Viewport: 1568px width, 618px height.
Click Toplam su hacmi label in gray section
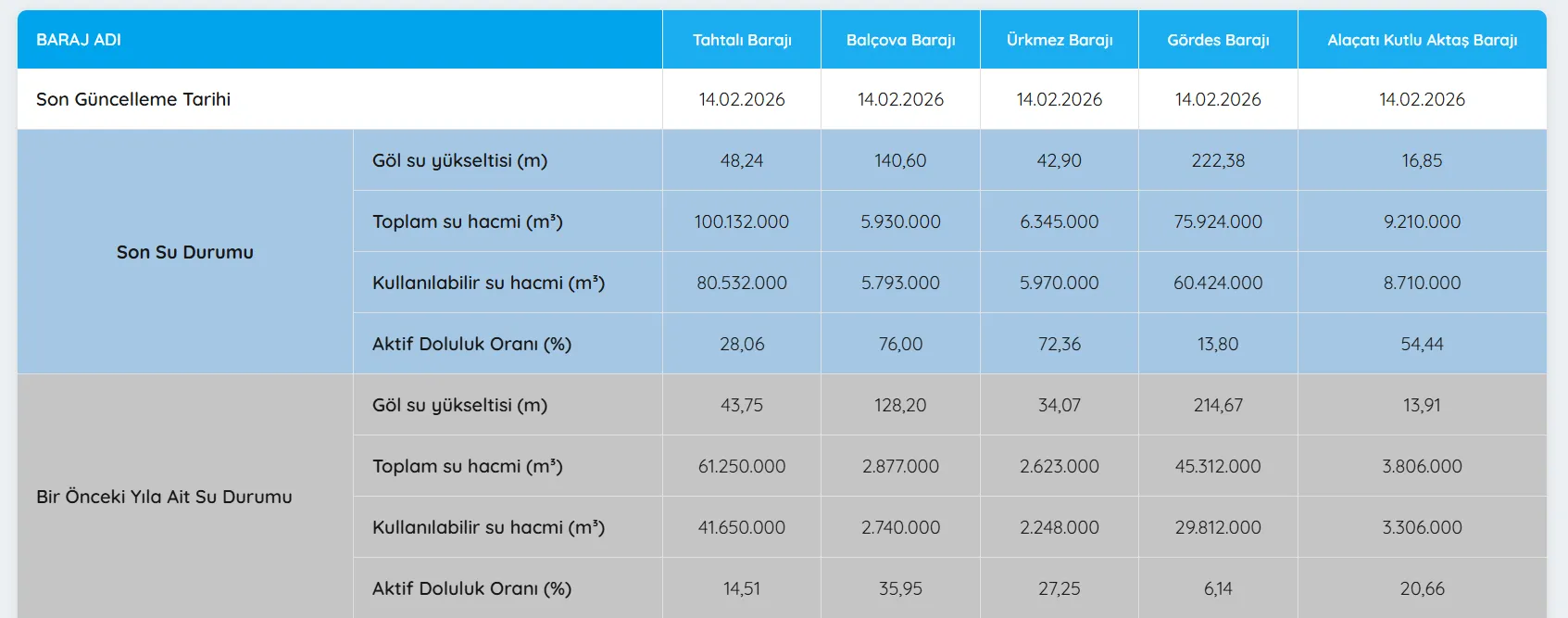tap(467, 466)
